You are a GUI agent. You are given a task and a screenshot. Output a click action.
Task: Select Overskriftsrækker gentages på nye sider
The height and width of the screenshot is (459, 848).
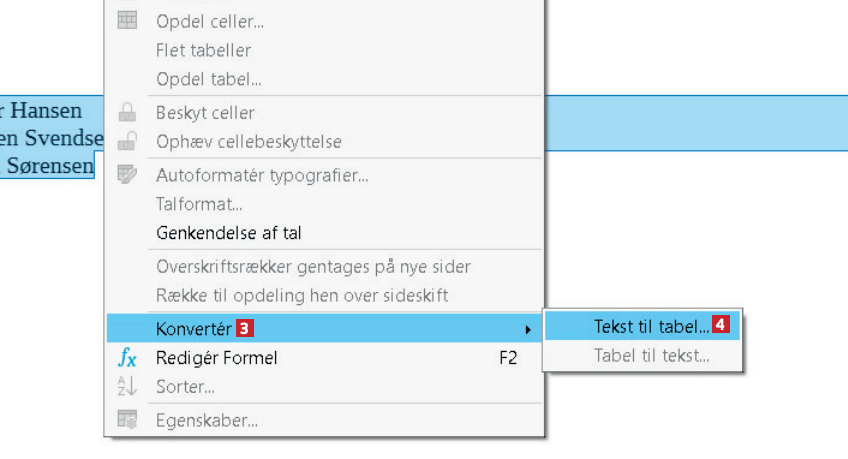pyautogui.click(x=313, y=267)
